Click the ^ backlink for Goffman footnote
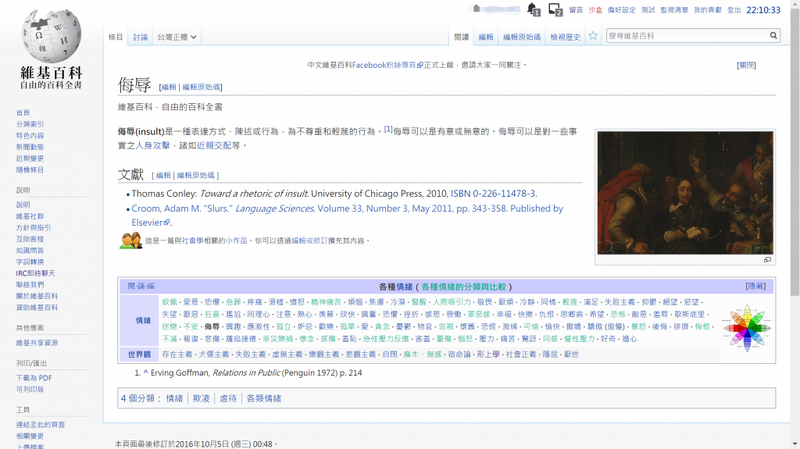Viewport: 800px width, 449px height. pos(145,373)
